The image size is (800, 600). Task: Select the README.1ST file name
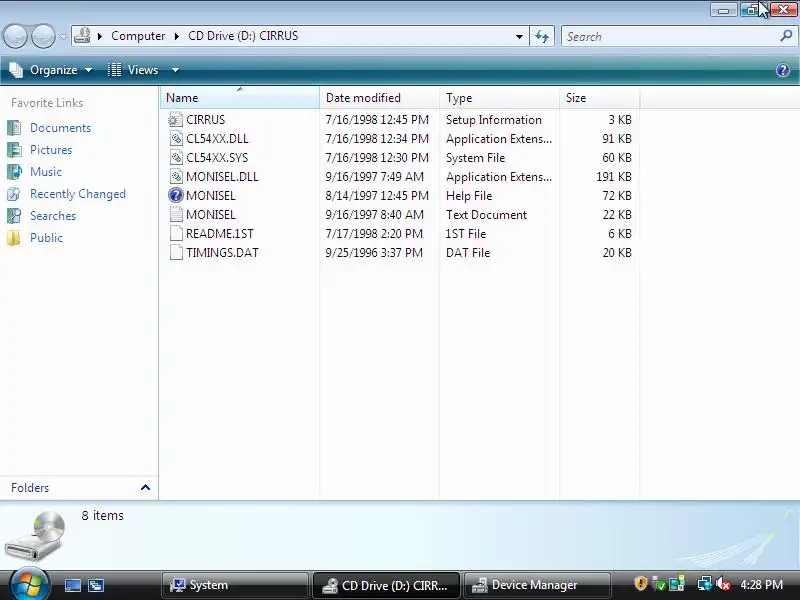[220, 234]
